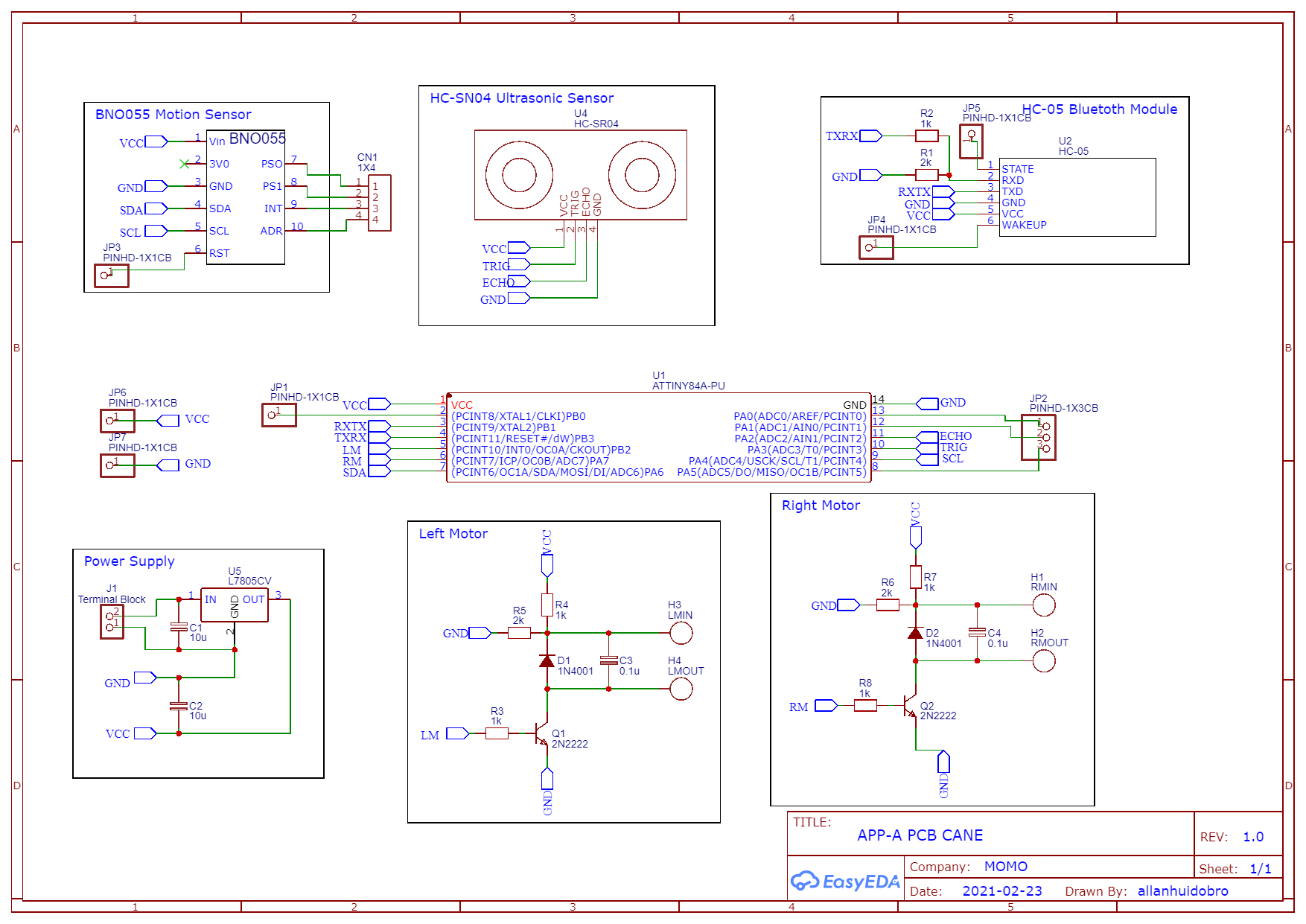Select the C3 0.1u capacitor

tap(608, 660)
